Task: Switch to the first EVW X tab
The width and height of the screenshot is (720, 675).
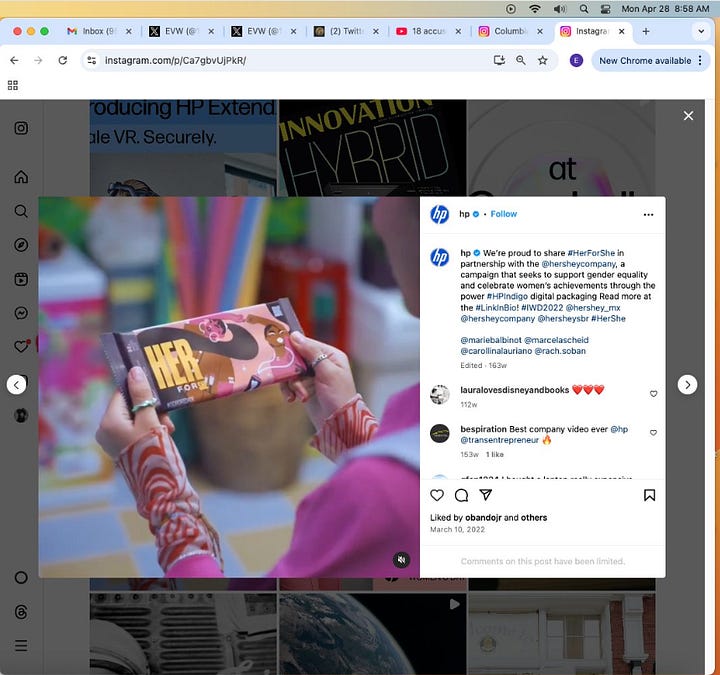Action: point(181,31)
